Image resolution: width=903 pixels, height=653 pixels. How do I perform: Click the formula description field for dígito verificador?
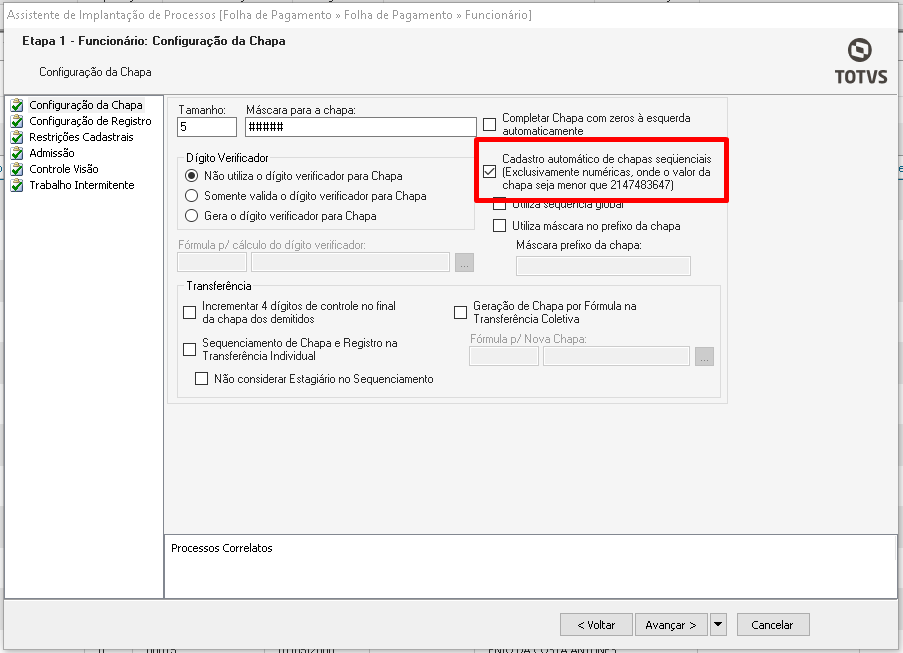click(x=351, y=262)
